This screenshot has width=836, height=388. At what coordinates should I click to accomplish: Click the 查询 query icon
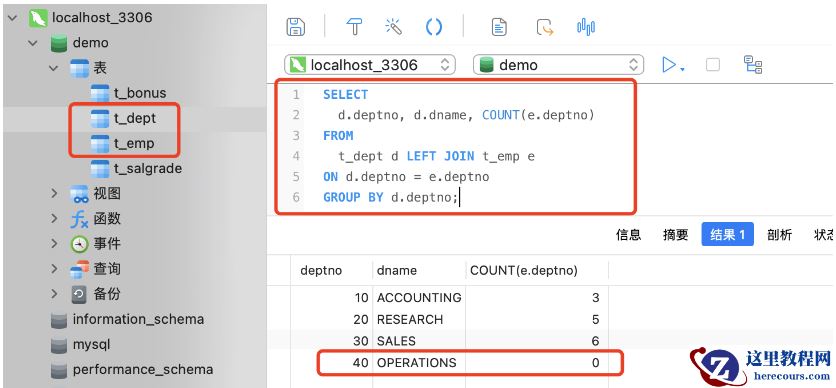[79, 269]
